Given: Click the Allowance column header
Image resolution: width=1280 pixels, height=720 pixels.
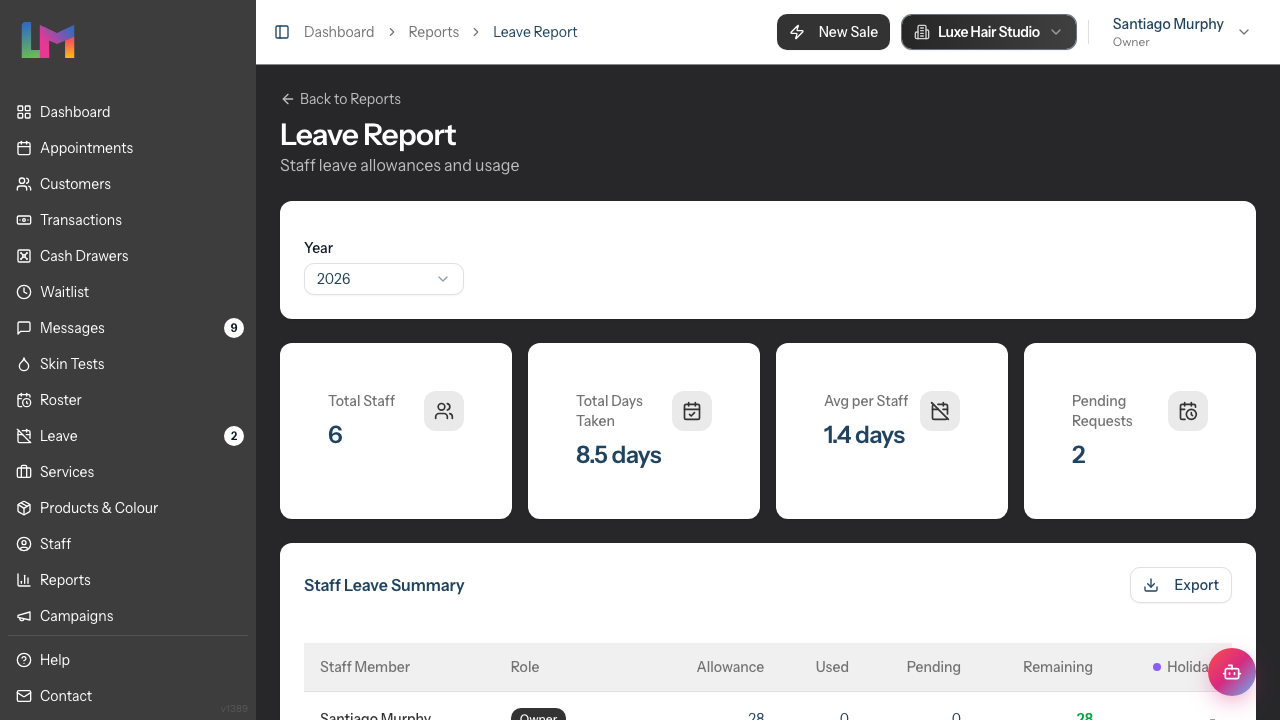Looking at the screenshot, I should (x=730, y=667).
